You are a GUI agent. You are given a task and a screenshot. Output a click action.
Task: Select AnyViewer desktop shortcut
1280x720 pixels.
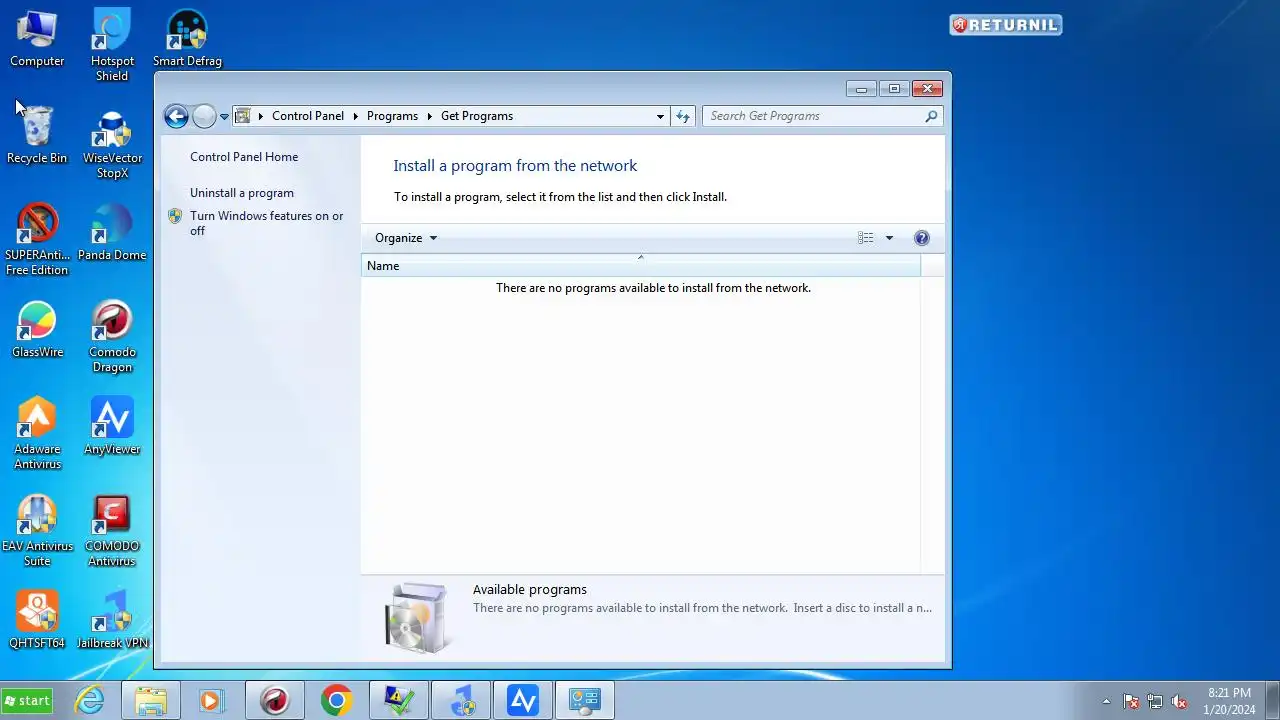click(112, 427)
